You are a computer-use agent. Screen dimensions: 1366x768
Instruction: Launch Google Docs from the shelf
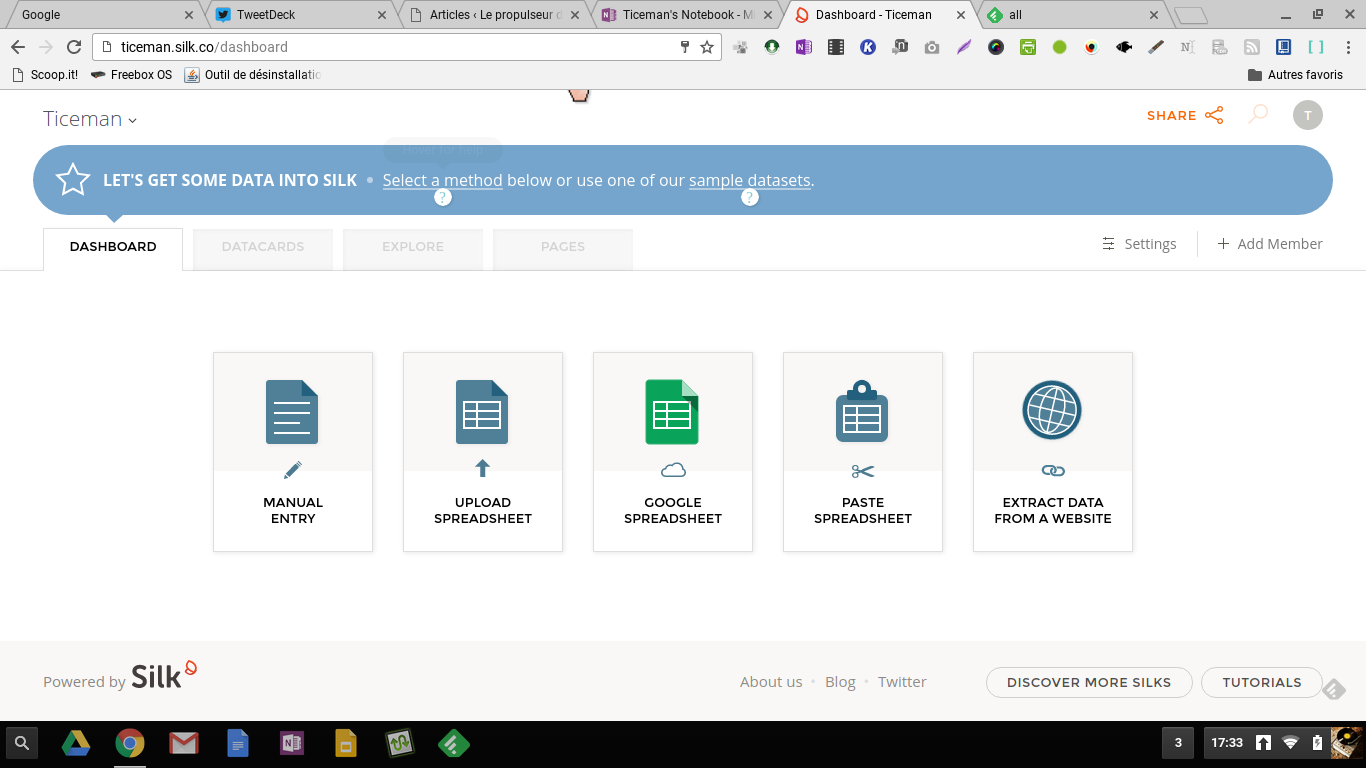(238, 743)
